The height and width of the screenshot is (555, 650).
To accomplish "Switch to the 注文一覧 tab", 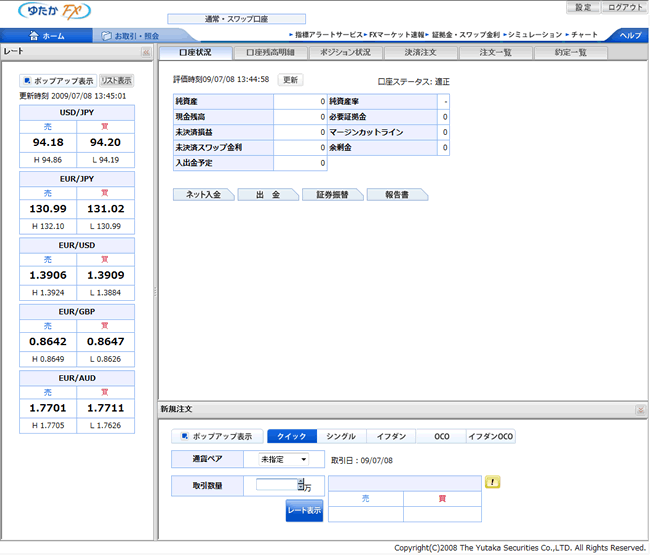I will (x=496, y=53).
